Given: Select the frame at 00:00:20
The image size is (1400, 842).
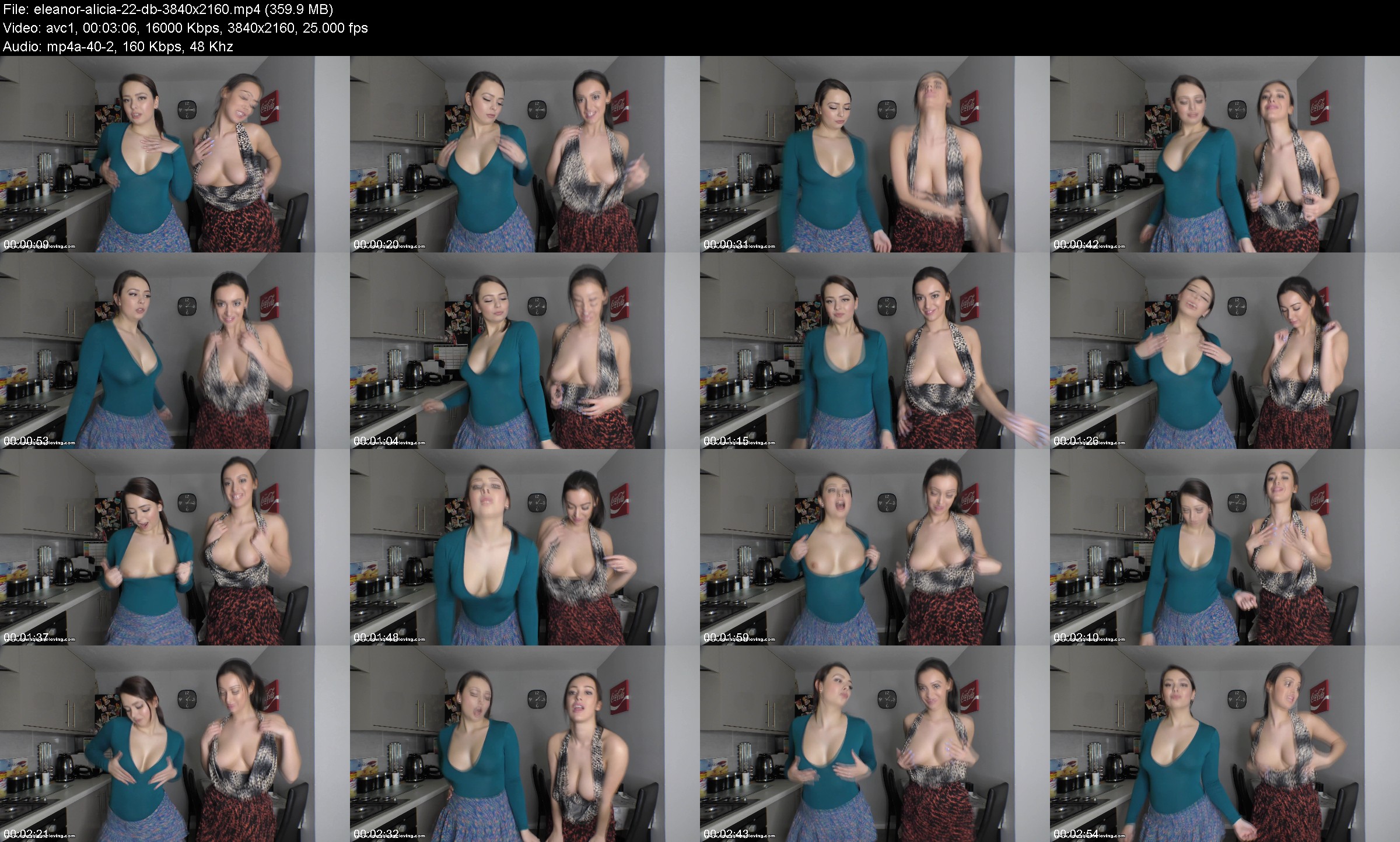Looking at the screenshot, I should point(525,154).
